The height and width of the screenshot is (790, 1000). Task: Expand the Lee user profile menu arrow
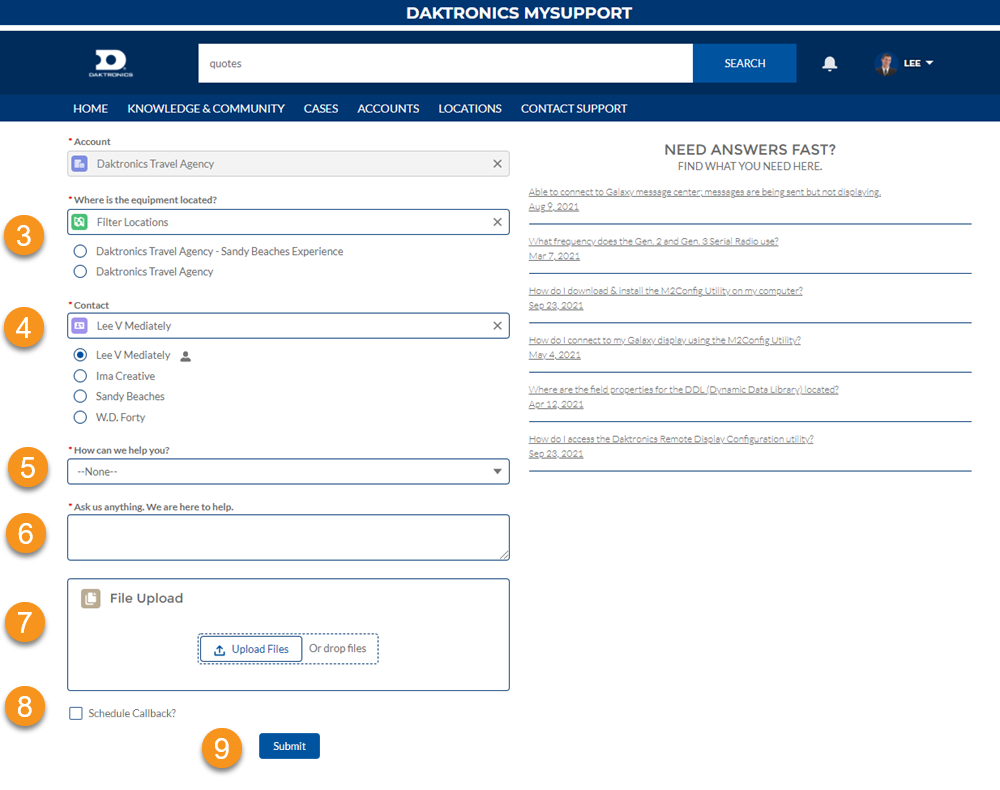click(x=930, y=63)
